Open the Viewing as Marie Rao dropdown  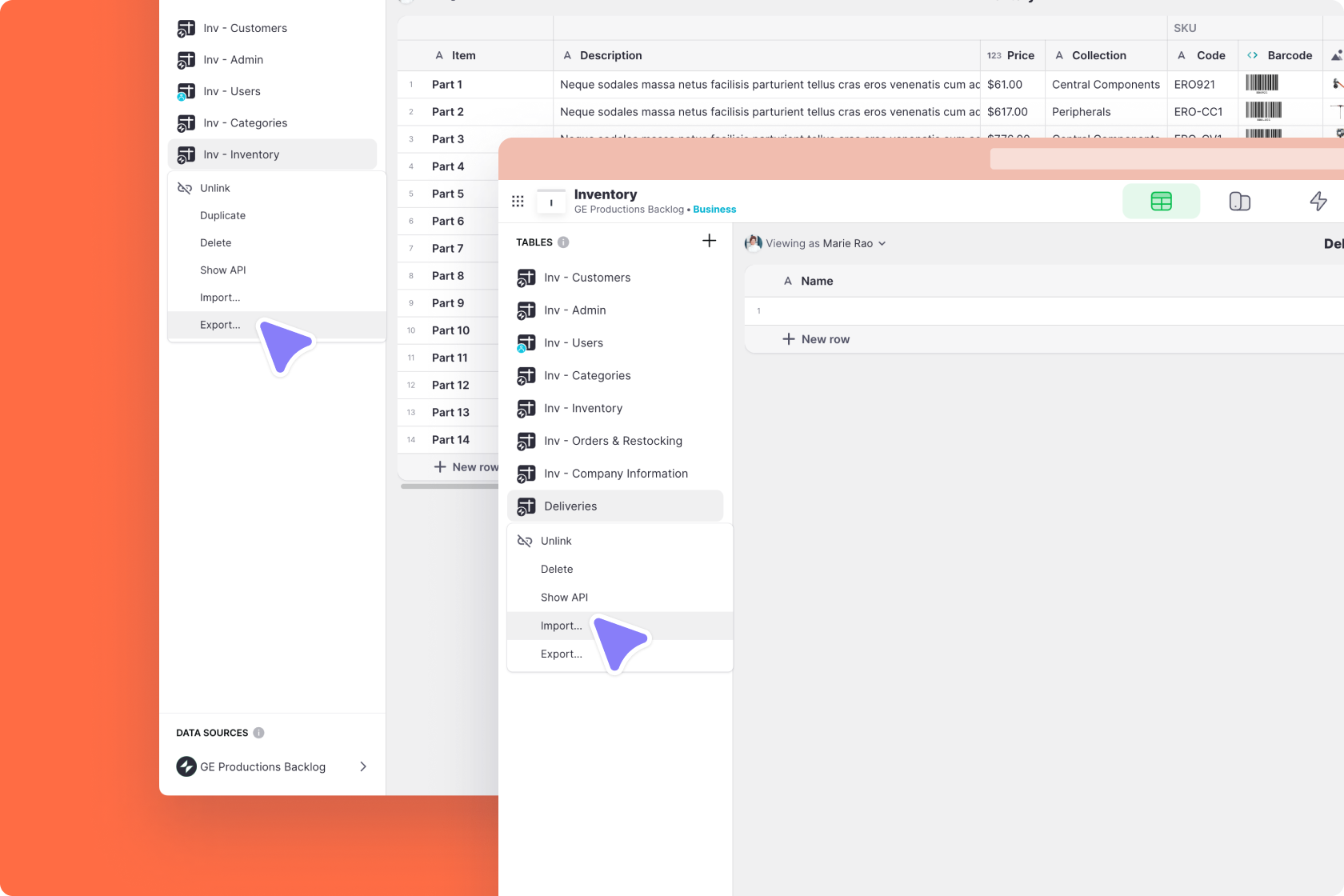coord(814,243)
